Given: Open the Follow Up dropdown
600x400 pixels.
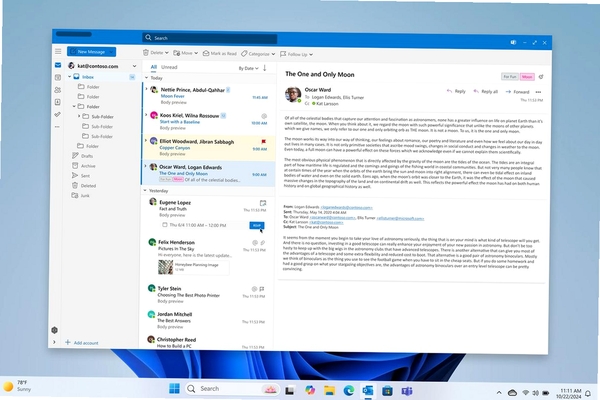Looking at the screenshot, I should (311, 54).
